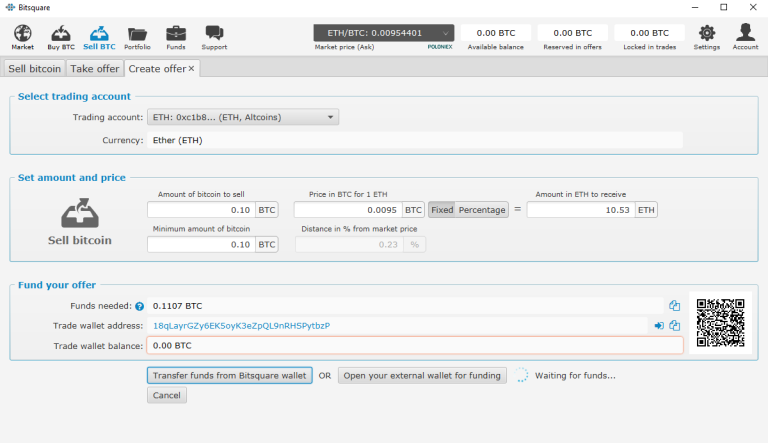Switch to the Sell bitcoin tab

pos(35,68)
